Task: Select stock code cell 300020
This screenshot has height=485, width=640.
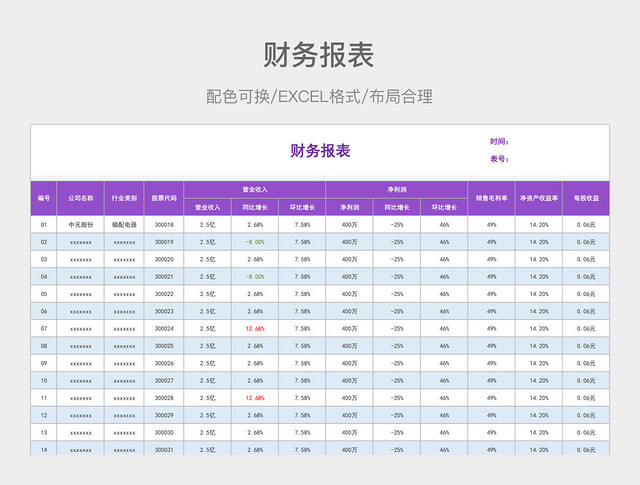Action: coord(164,259)
